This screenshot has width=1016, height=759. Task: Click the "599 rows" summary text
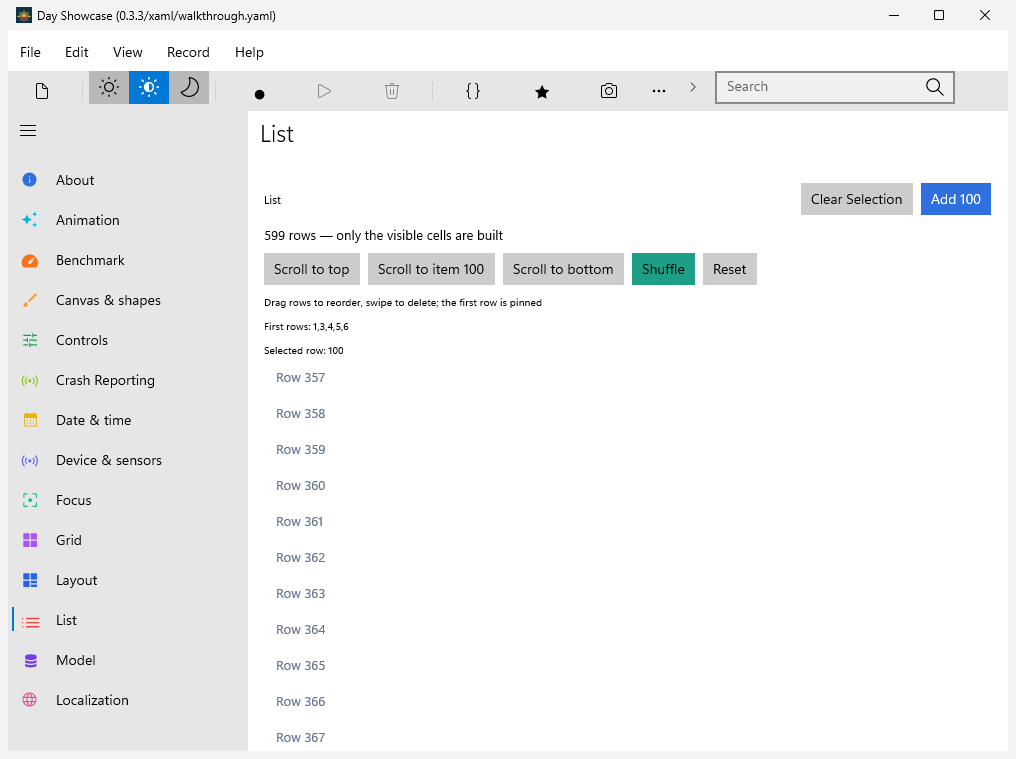pos(384,235)
